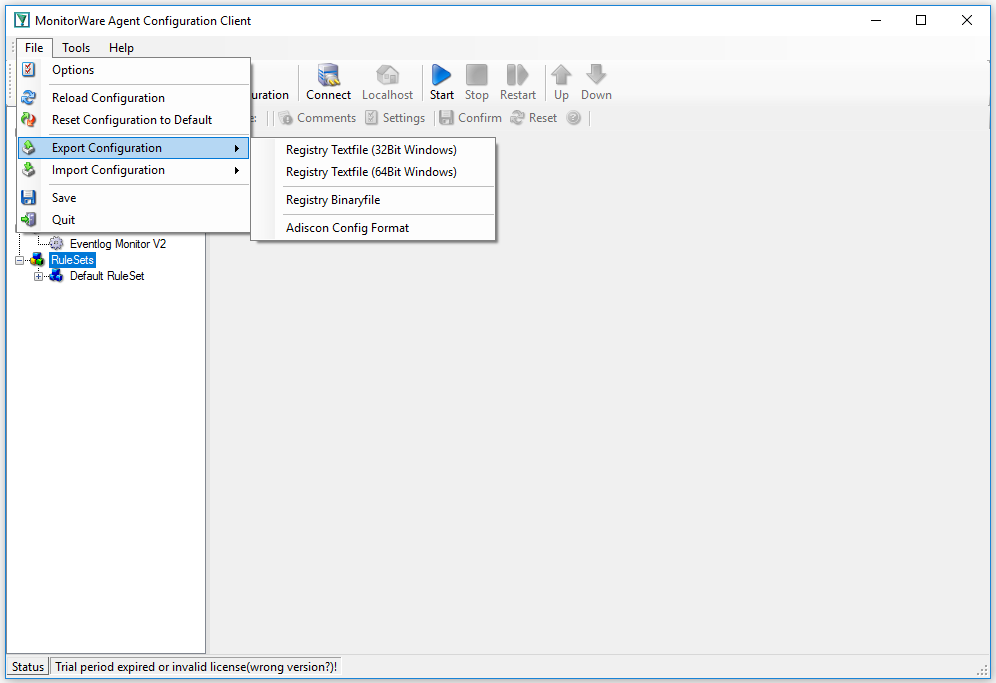This screenshot has width=996, height=683.
Task: Click the Confirm toolbar label
Action: (480, 118)
